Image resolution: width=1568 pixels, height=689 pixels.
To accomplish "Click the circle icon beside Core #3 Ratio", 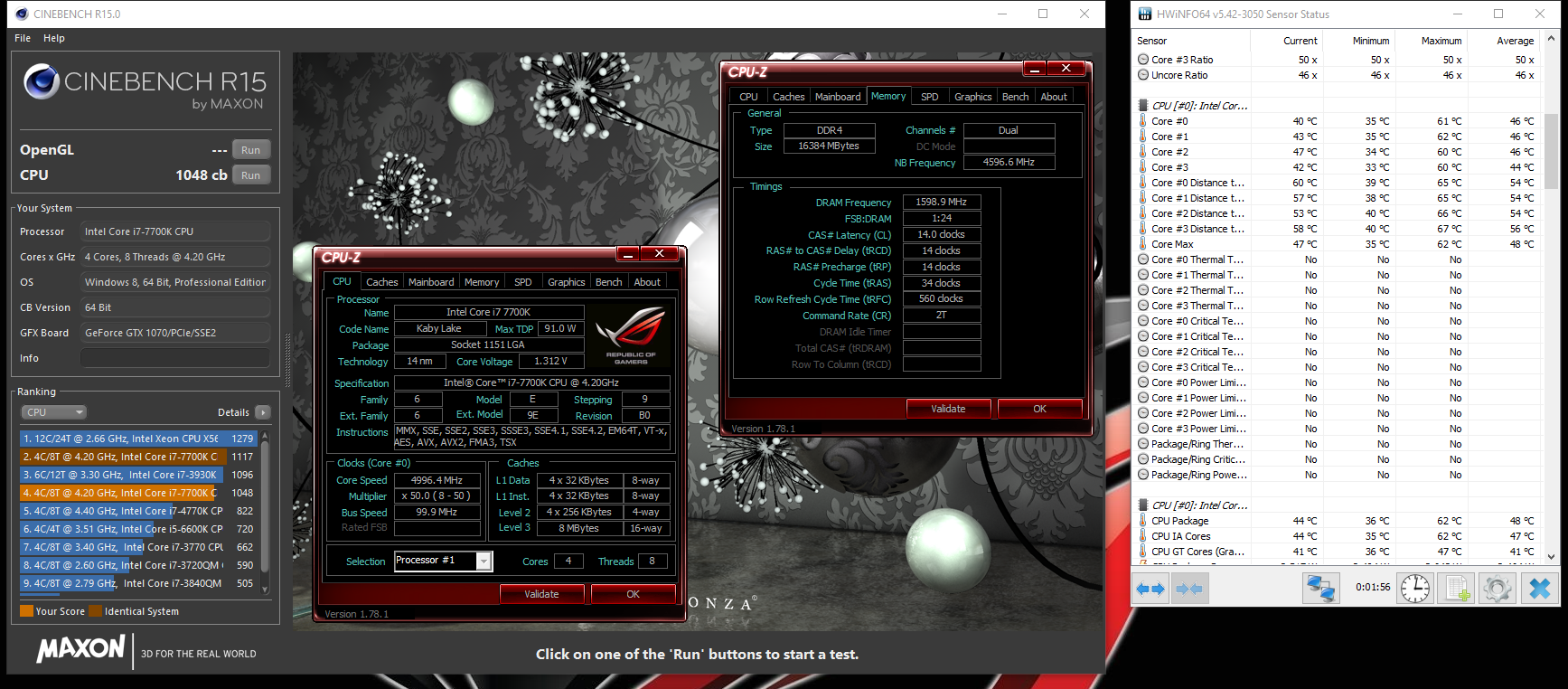I will 1143,60.
